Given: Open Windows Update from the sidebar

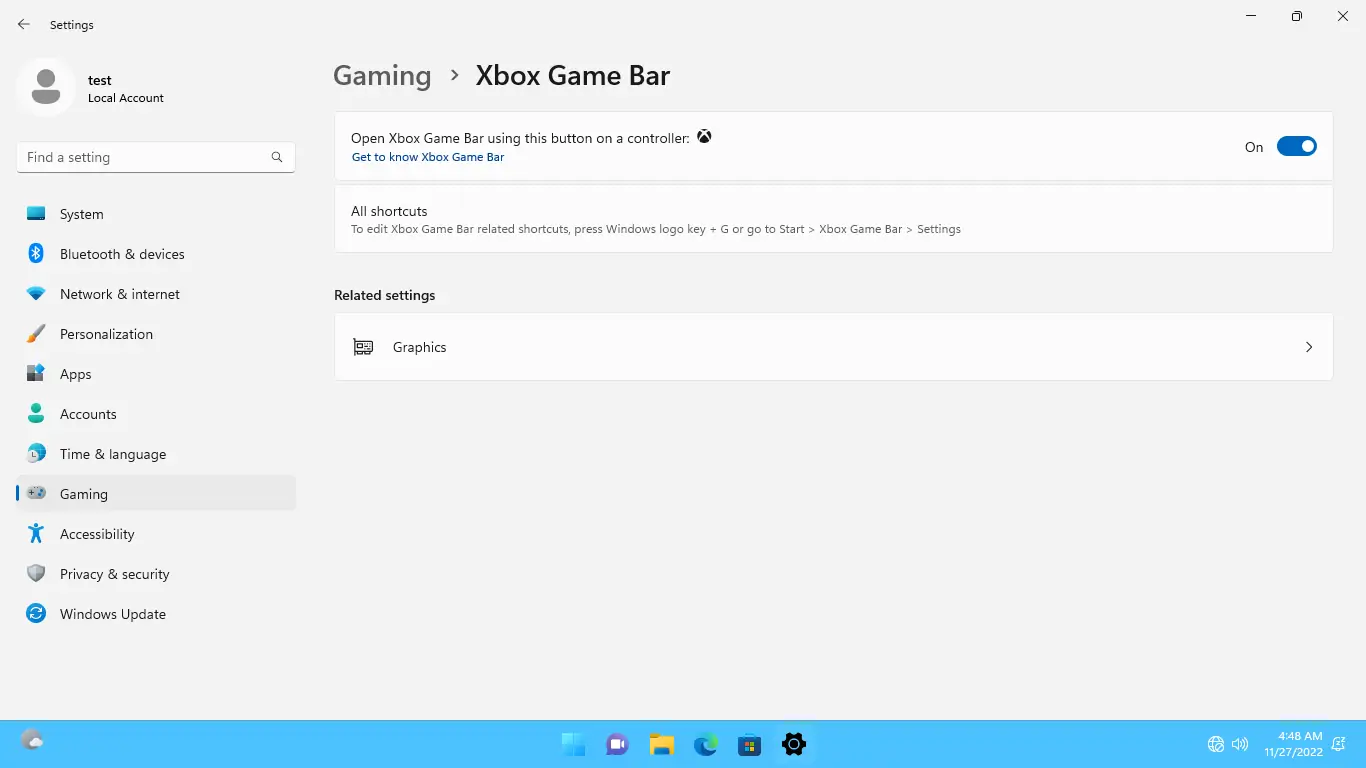Looking at the screenshot, I should pyautogui.click(x=156, y=614).
